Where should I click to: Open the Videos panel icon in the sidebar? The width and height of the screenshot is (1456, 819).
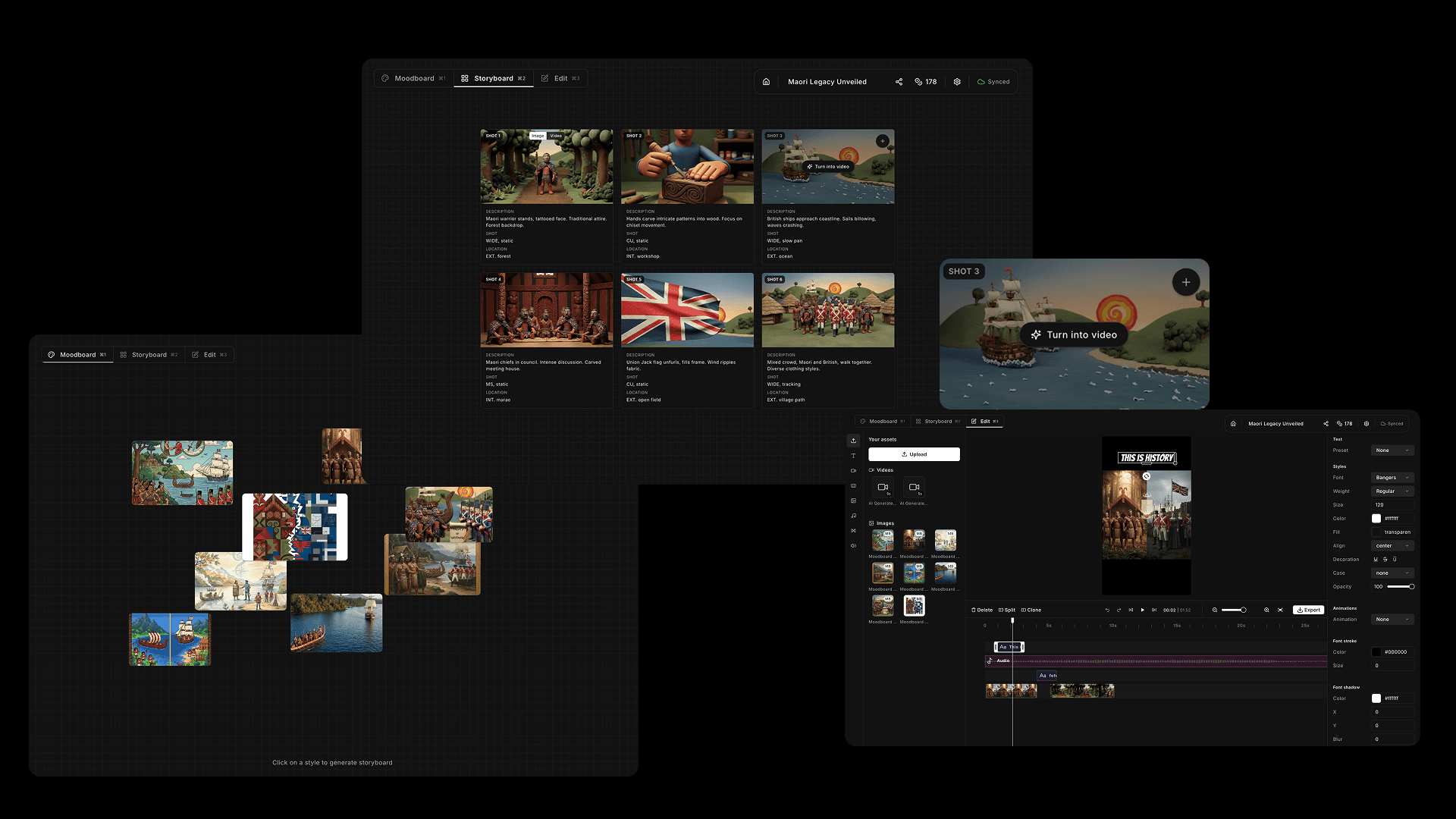pyautogui.click(x=853, y=470)
